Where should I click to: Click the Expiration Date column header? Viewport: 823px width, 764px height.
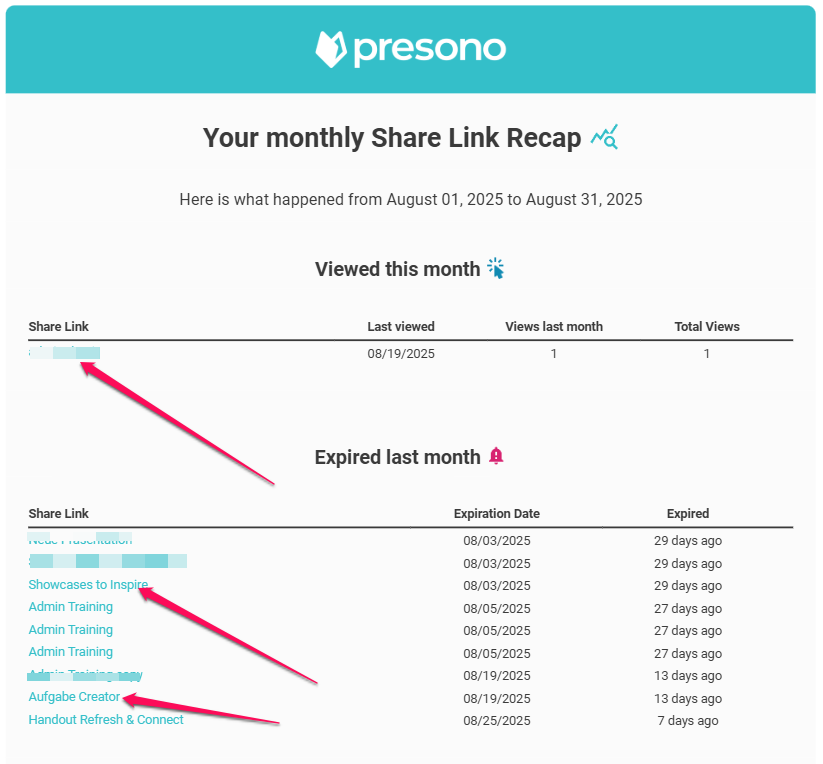[x=496, y=513]
